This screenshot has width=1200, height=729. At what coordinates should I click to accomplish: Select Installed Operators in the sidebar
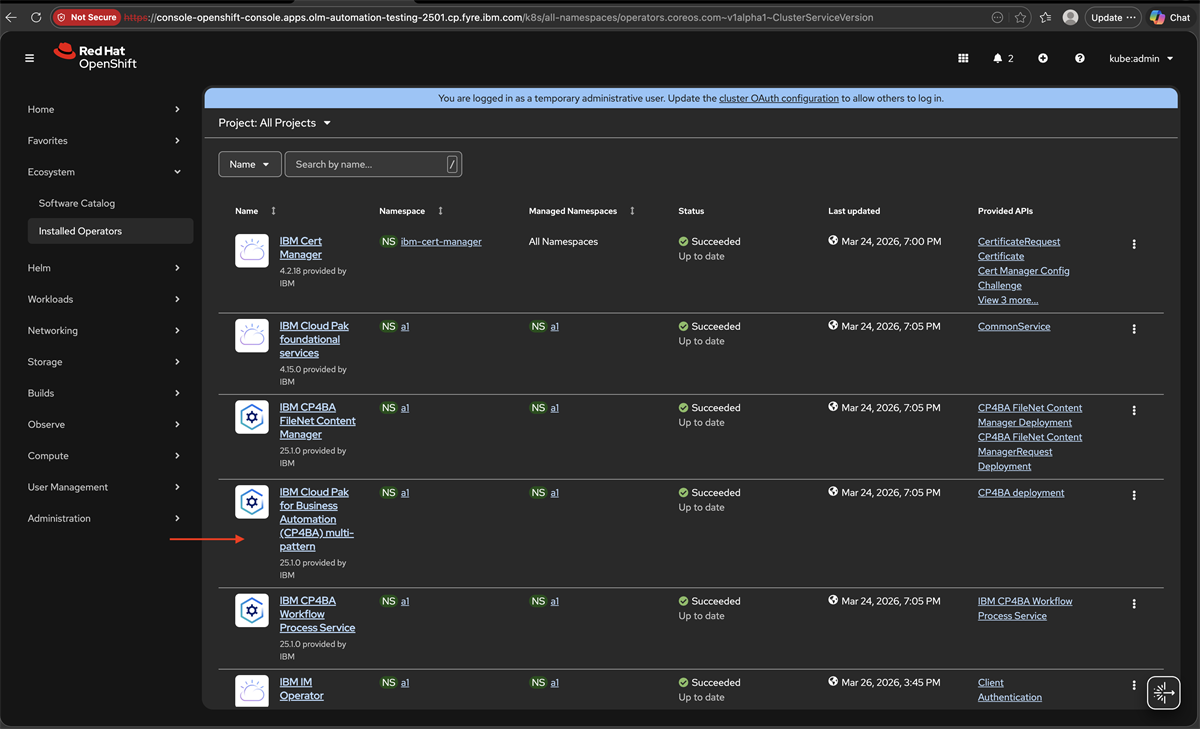click(x=110, y=231)
